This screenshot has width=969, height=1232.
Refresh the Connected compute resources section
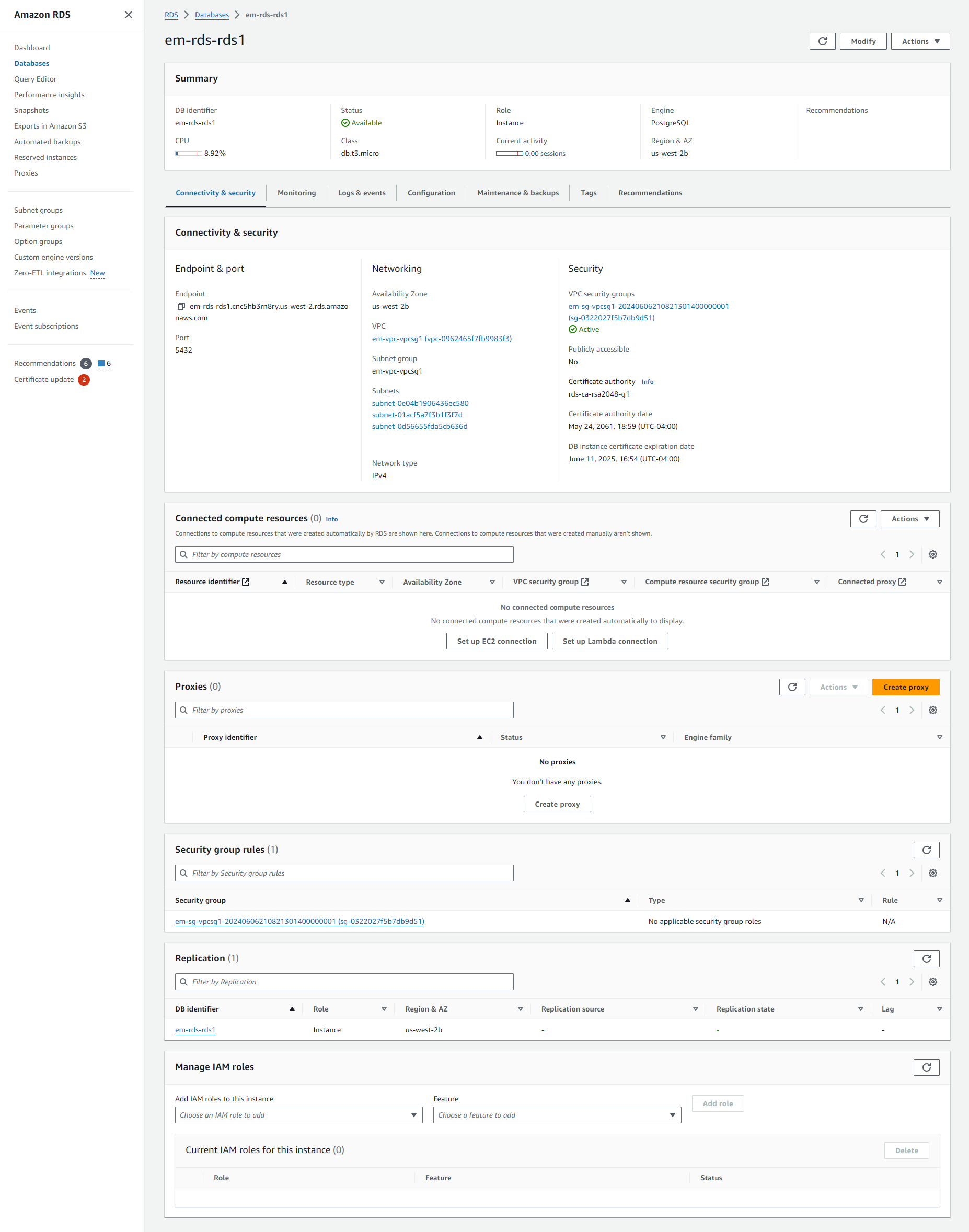click(x=863, y=519)
